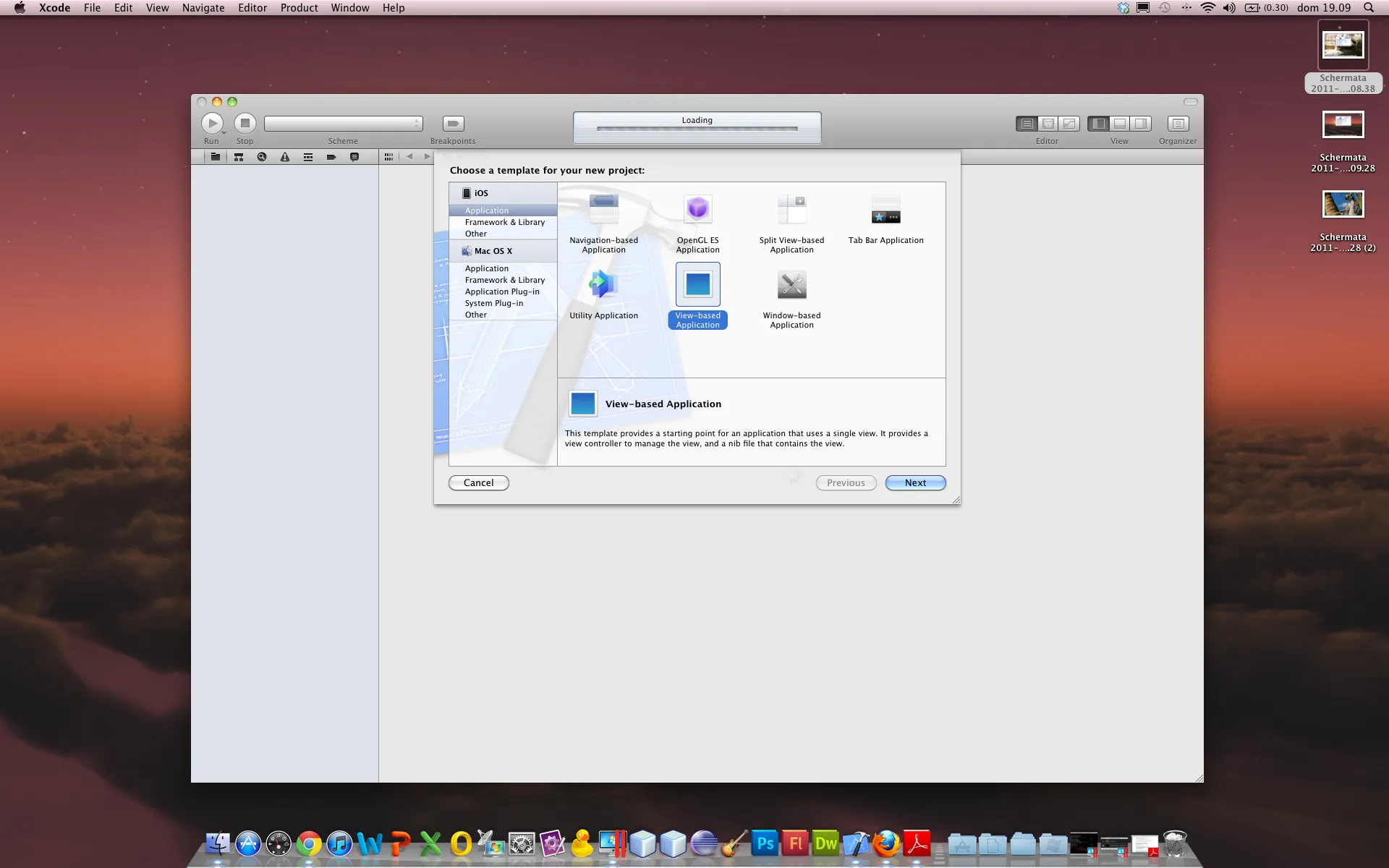This screenshot has height=868, width=1389.
Task: Click the Stop button
Action: [245, 124]
